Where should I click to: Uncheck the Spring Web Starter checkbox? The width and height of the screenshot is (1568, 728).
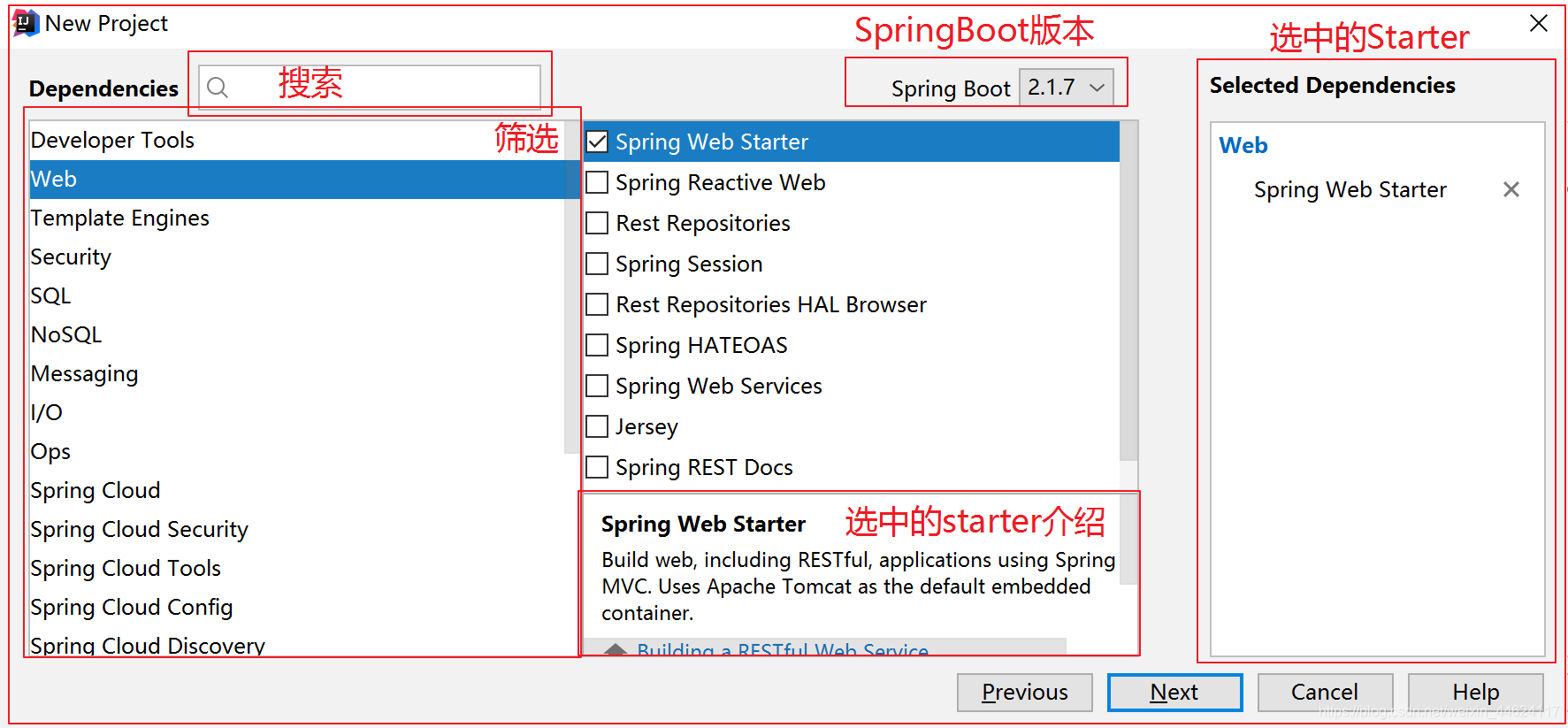point(597,142)
